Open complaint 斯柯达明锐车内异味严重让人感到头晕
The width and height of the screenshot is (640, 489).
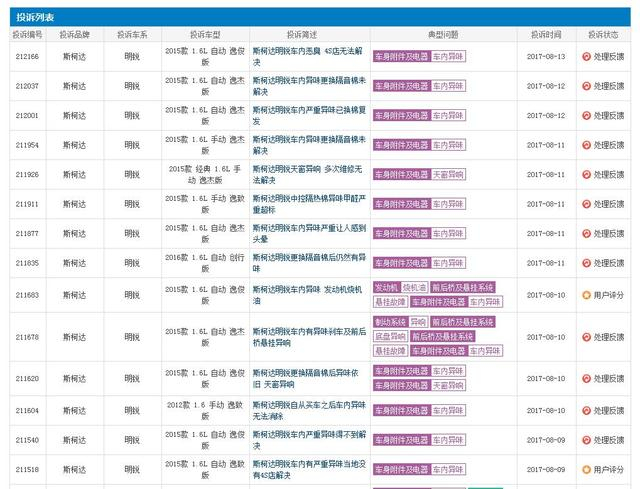(309, 233)
